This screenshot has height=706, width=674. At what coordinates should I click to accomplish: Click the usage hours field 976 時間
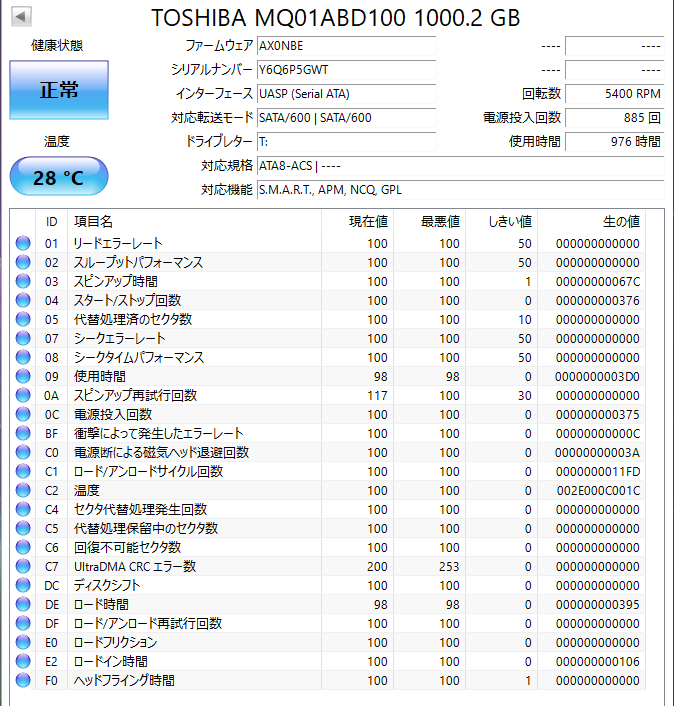click(x=615, y=142)
